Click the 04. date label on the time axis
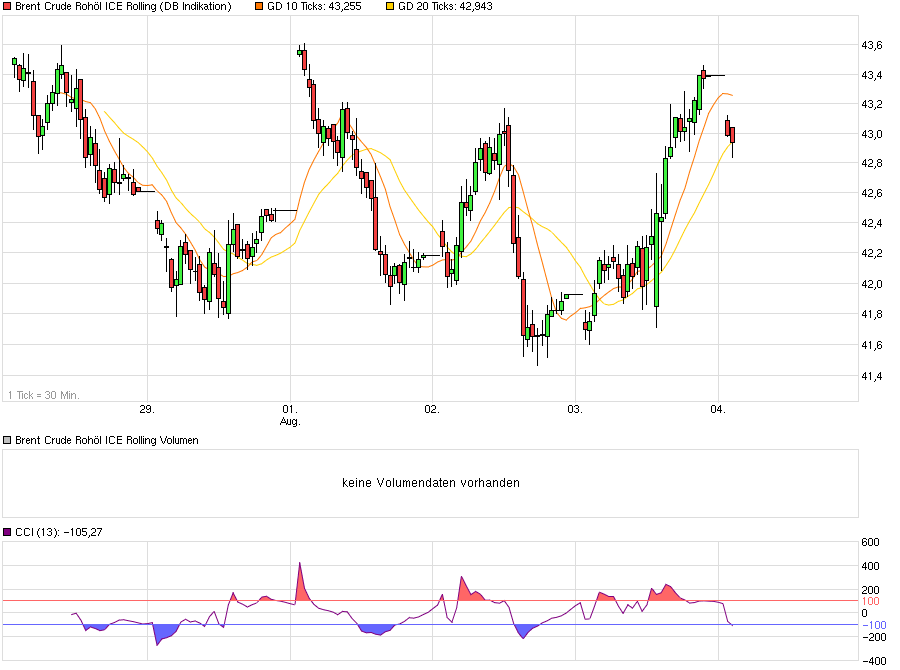The width and height of the screenshot is (900, 670). point(719,408)
